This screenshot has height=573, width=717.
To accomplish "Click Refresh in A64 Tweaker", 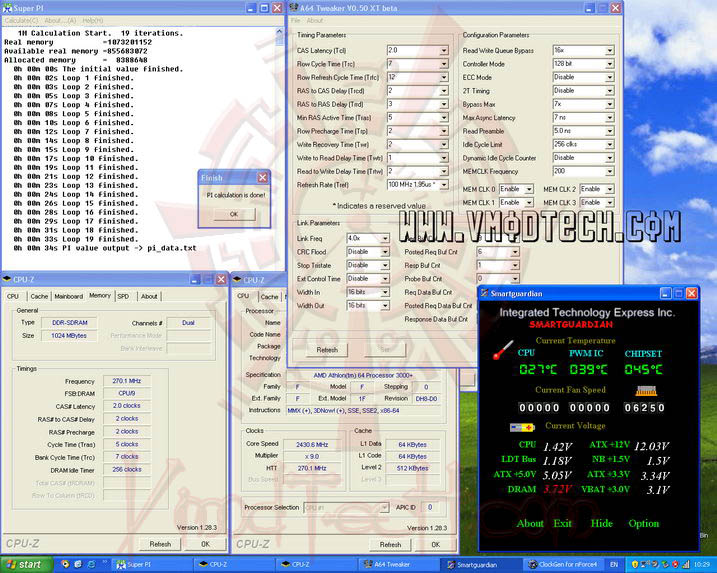I will pos(327,350).
